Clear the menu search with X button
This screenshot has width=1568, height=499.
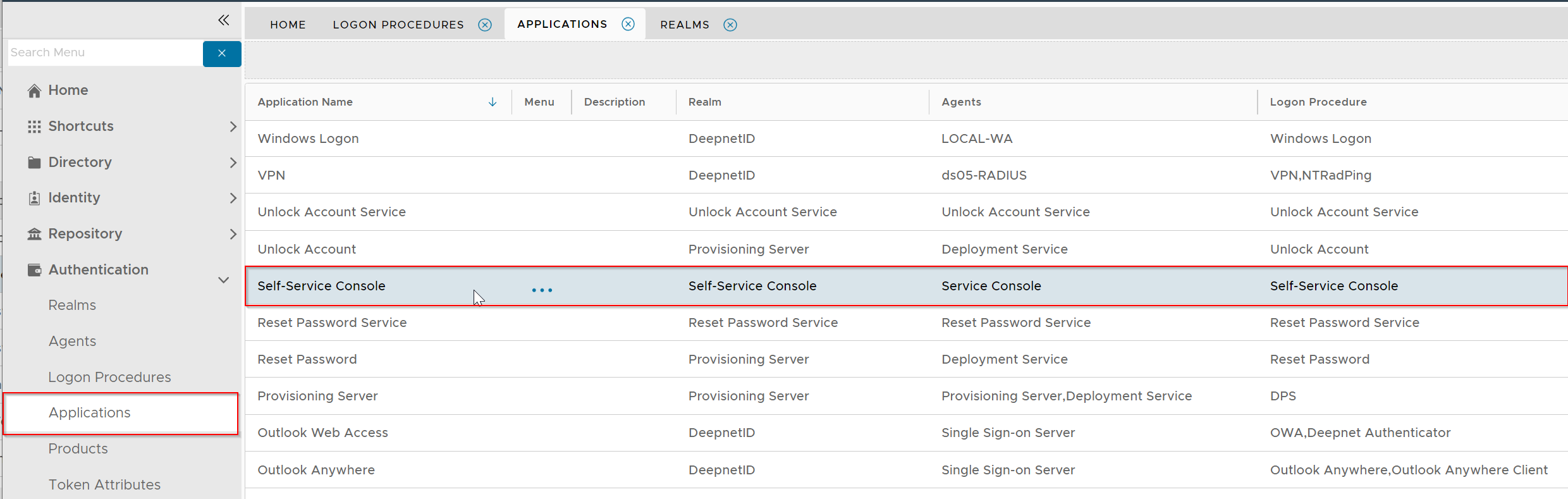click(222, 54)
